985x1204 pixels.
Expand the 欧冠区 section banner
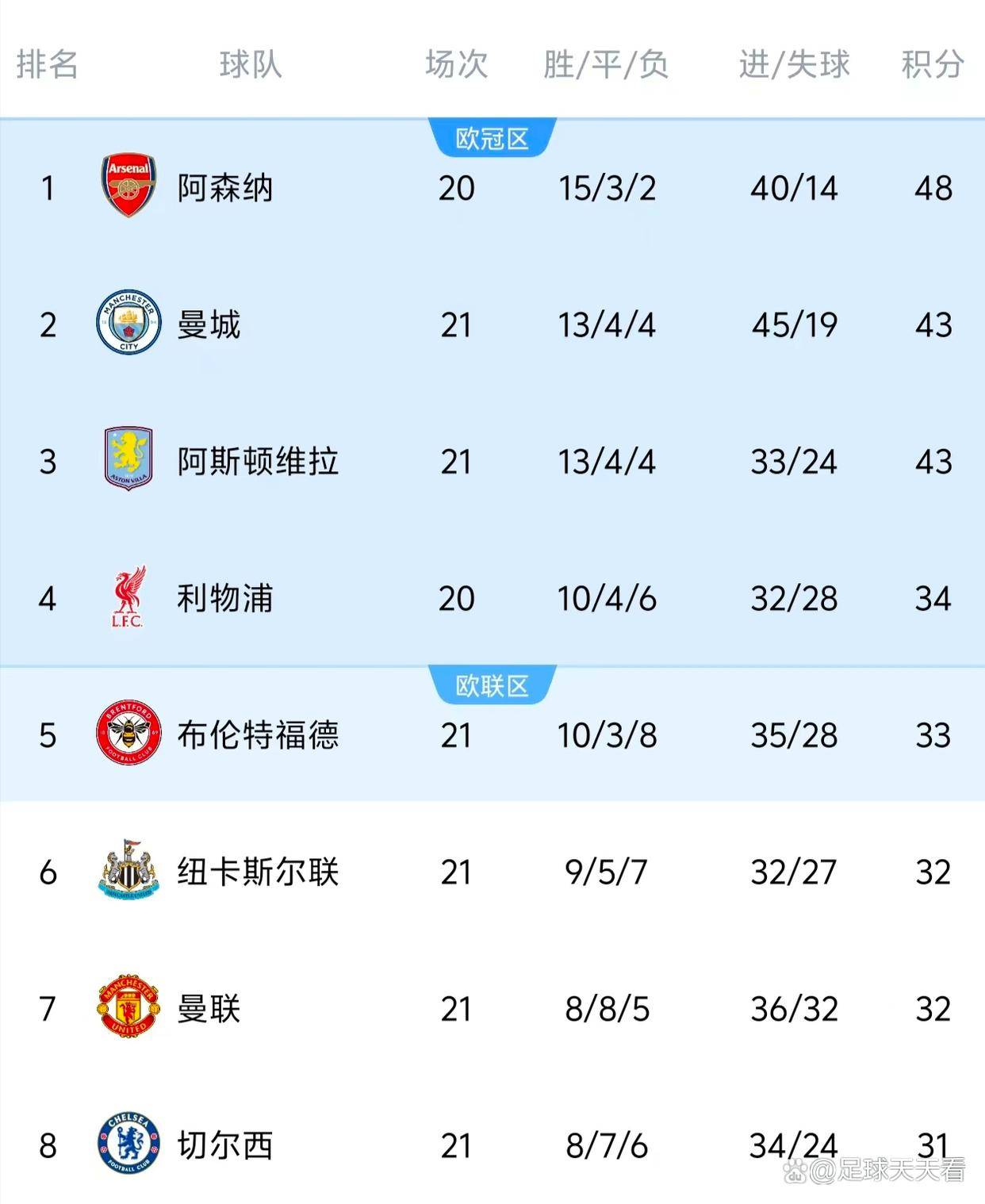tap(492, 135)
